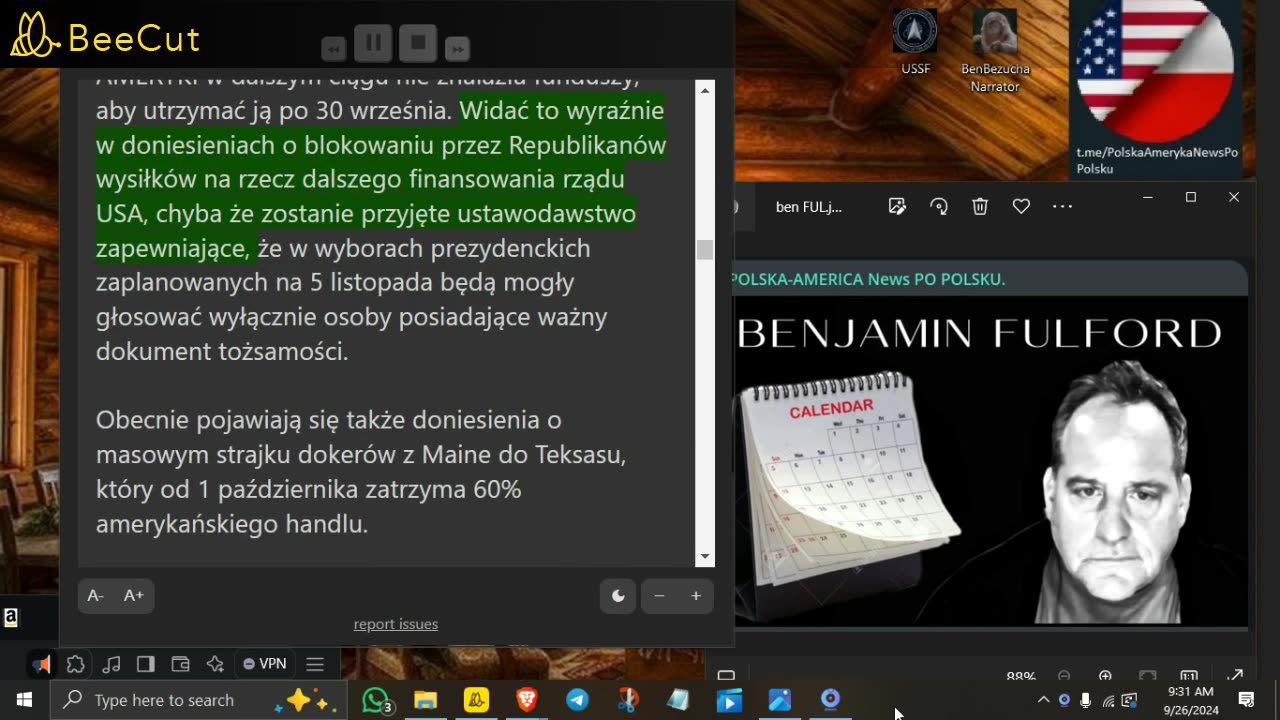Maximize the Photos window
Screen dimensions: 1280x720
[1191, 197]
